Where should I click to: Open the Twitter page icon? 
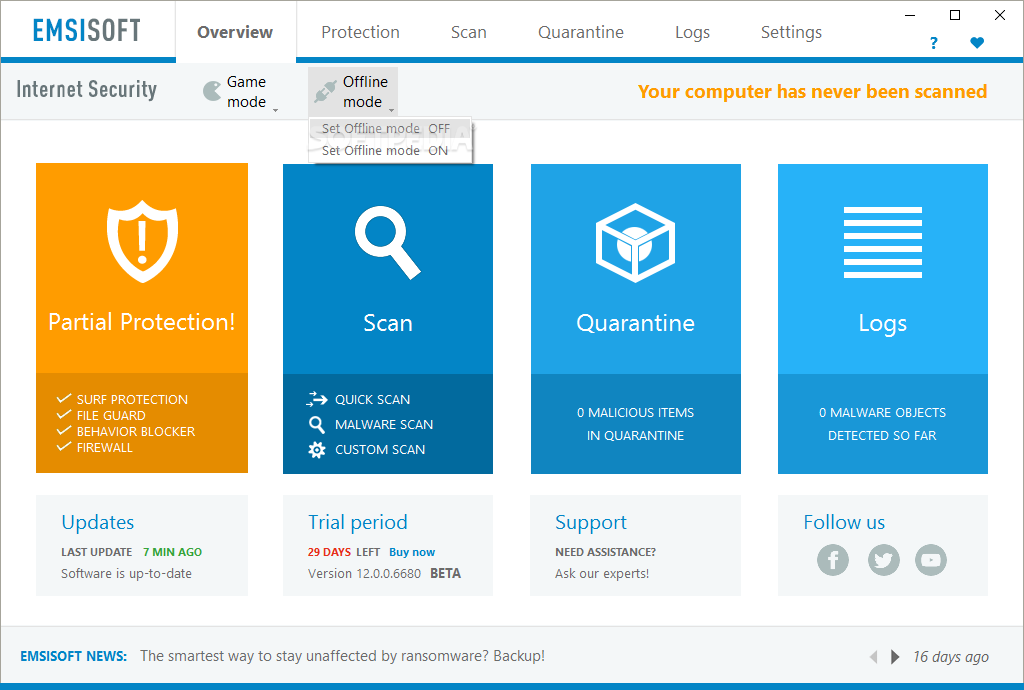[x=884, y=560]
